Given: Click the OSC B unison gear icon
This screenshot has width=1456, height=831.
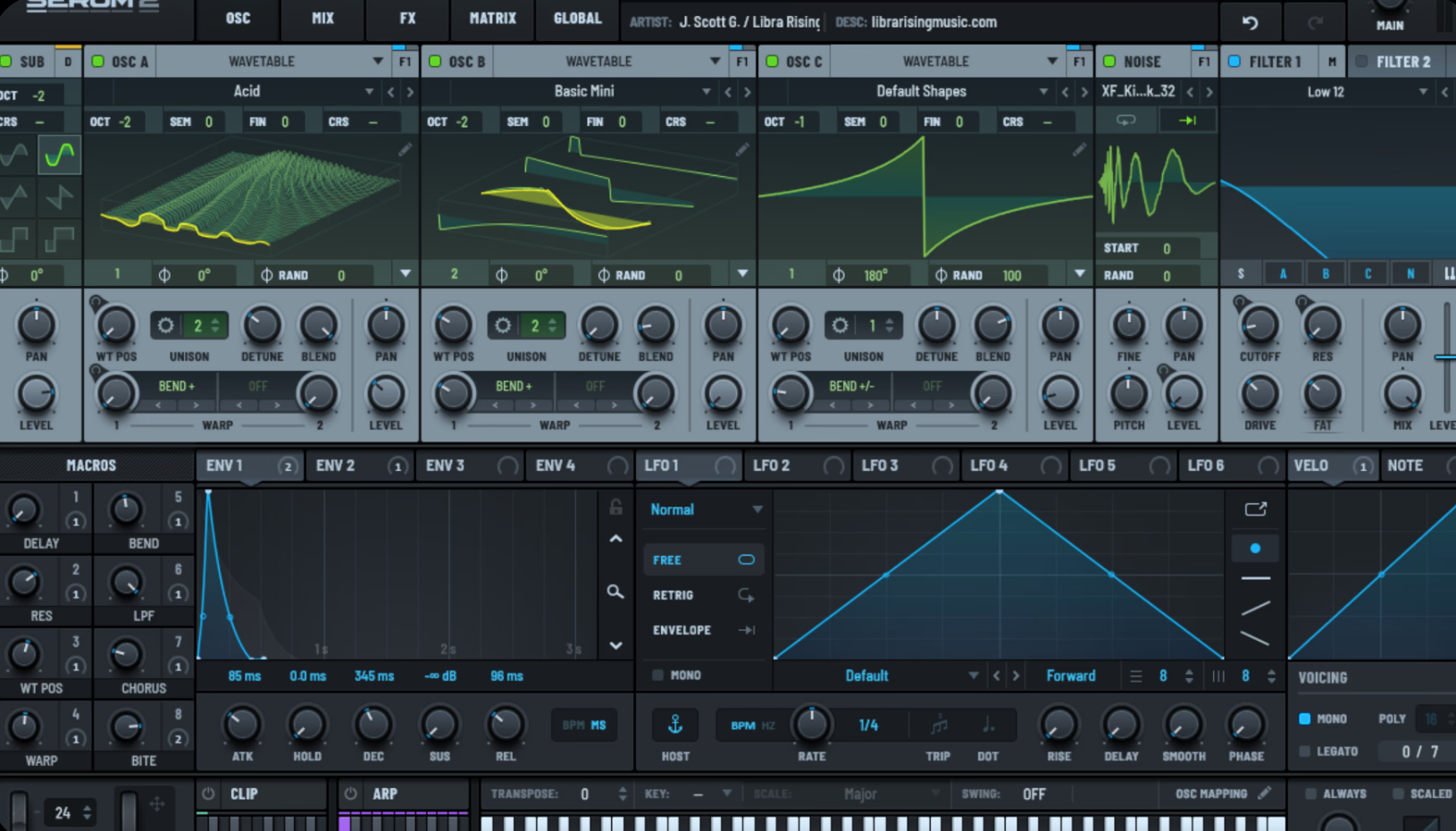Looking at the screenshot, I should pos(503,325).
